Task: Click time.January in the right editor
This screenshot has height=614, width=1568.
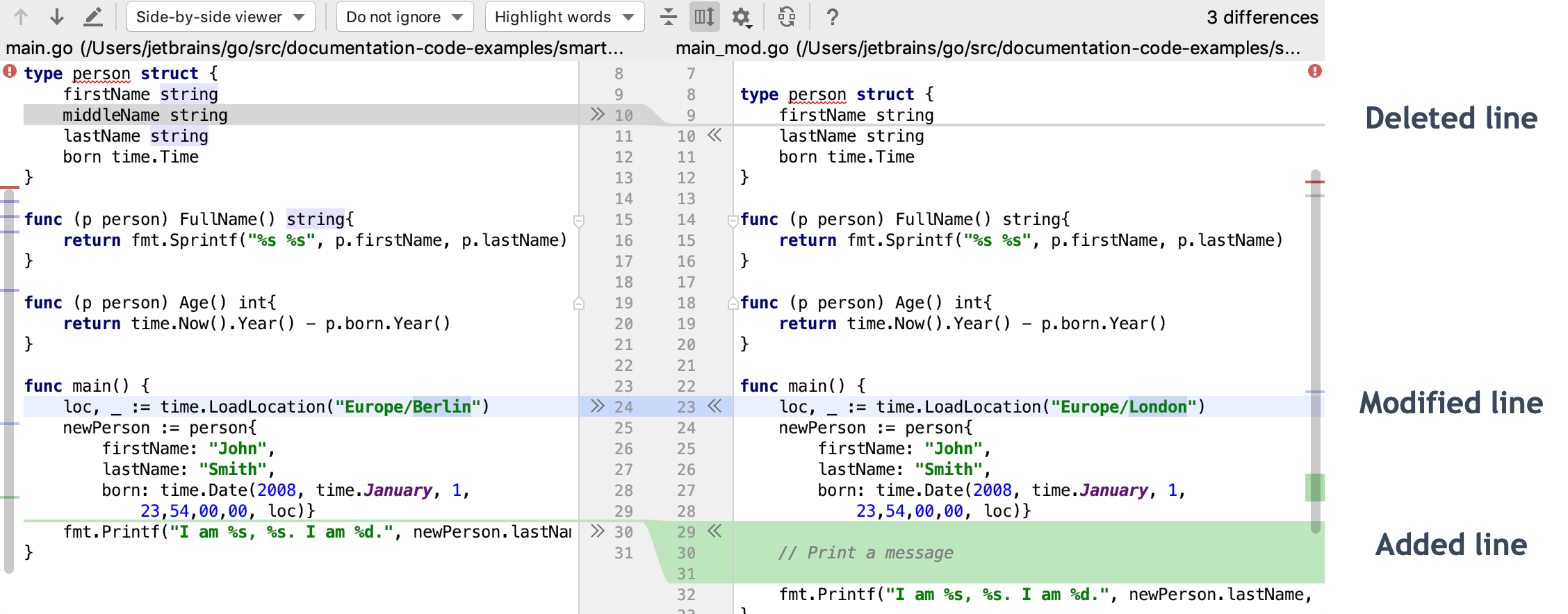Action: click(x=1090, y=490)
